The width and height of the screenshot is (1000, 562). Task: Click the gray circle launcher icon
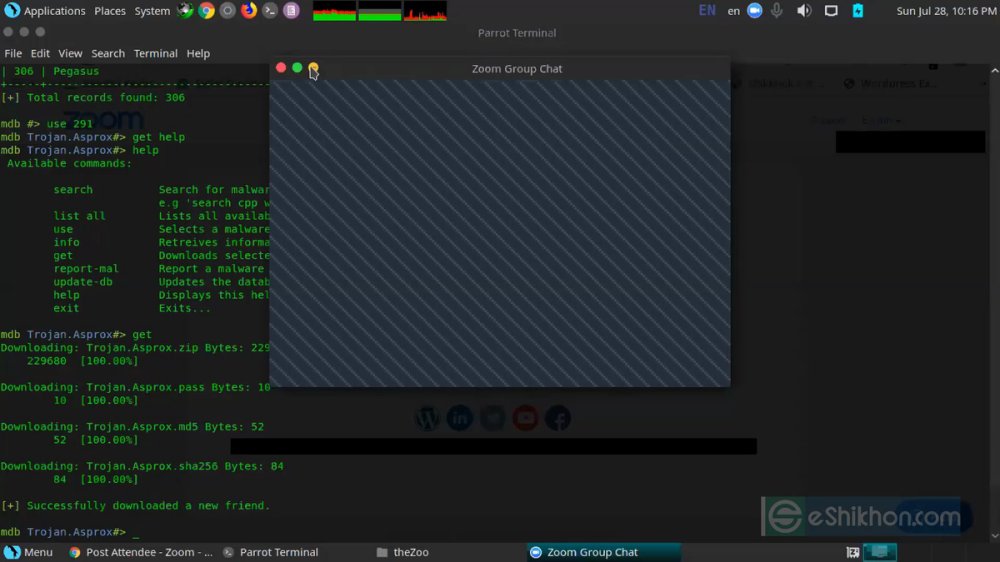click(x=228, y=11)
